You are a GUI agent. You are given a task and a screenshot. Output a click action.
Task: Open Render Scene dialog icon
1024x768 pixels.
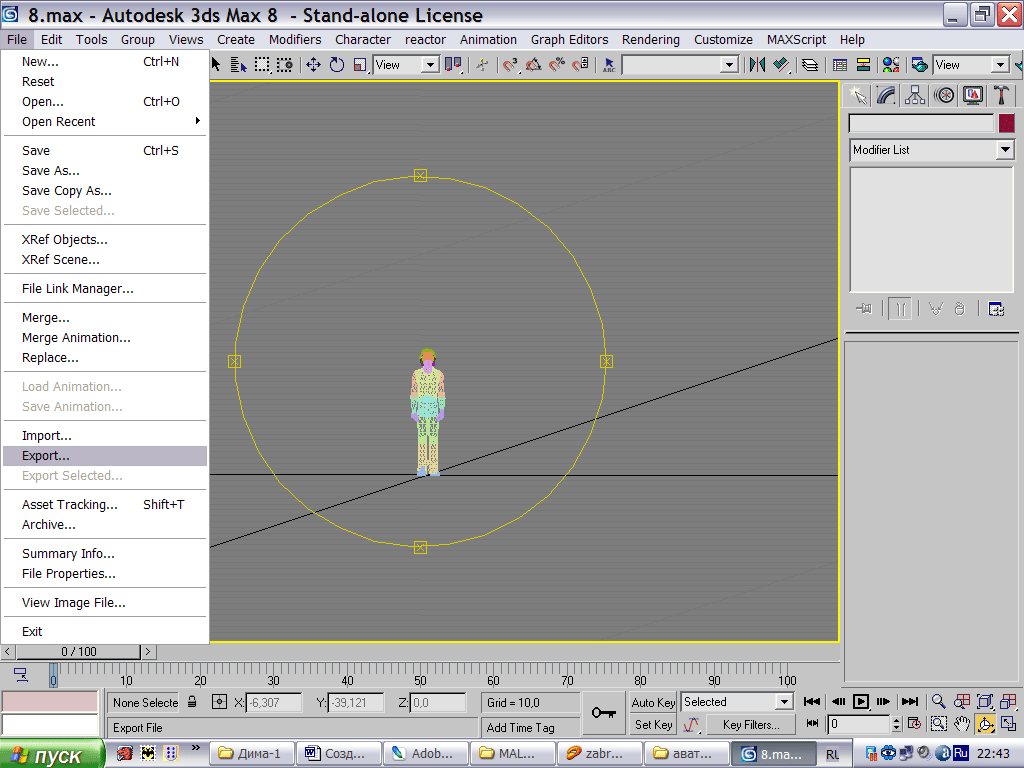[920, 65]
